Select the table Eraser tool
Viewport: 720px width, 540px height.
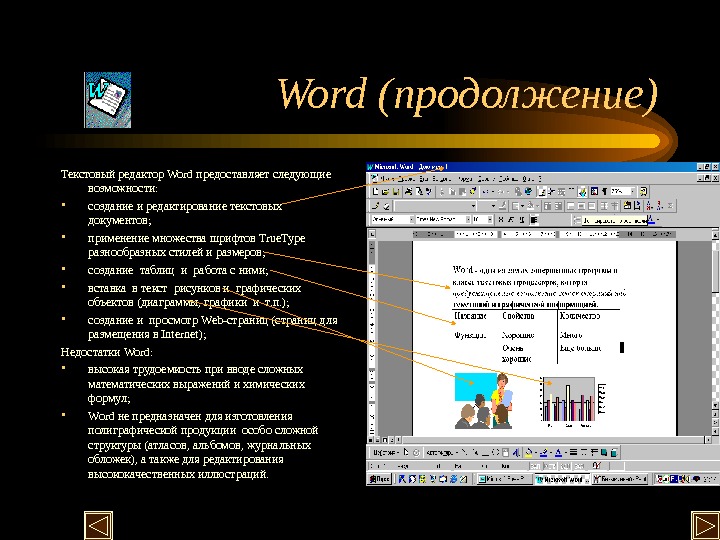387,206
